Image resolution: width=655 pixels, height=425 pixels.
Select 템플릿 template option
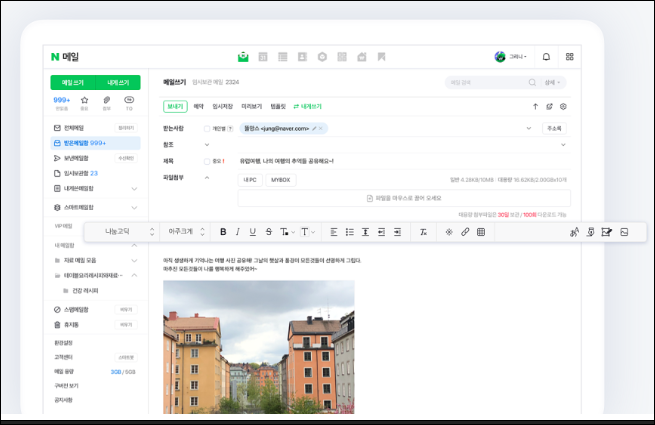278,107
